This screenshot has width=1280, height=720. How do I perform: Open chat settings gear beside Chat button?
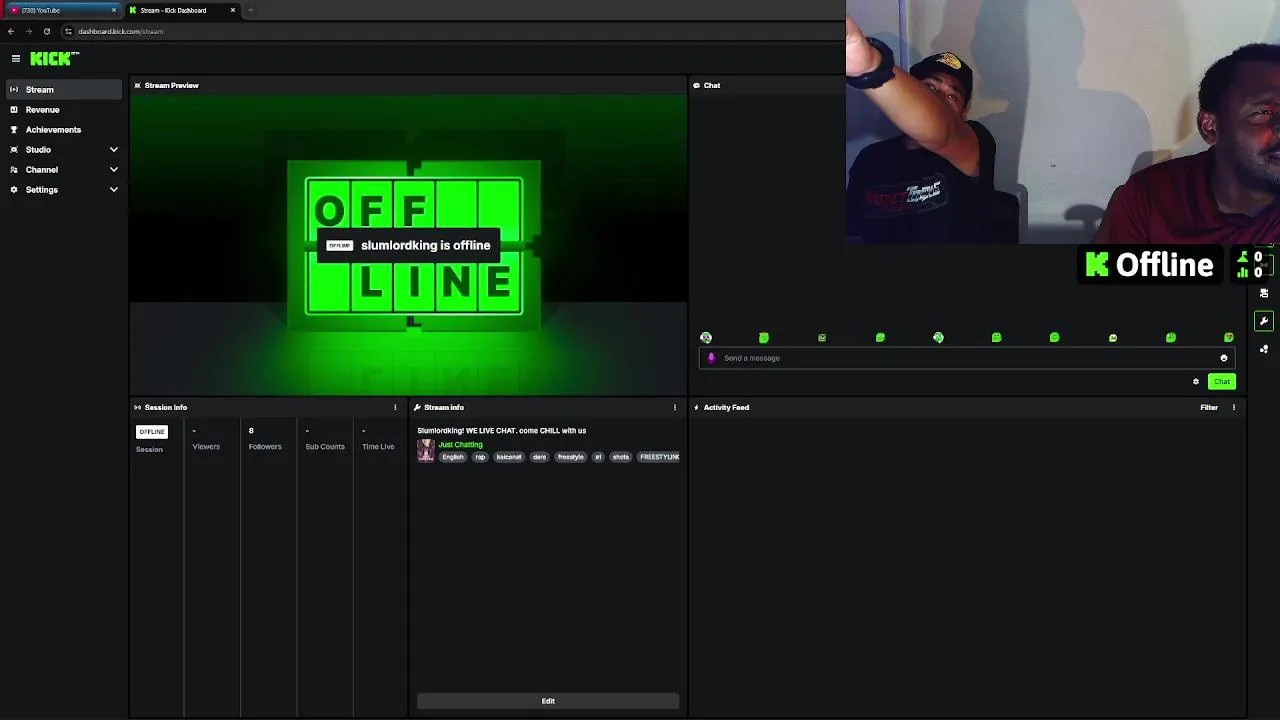click(x=1195, y=381)
